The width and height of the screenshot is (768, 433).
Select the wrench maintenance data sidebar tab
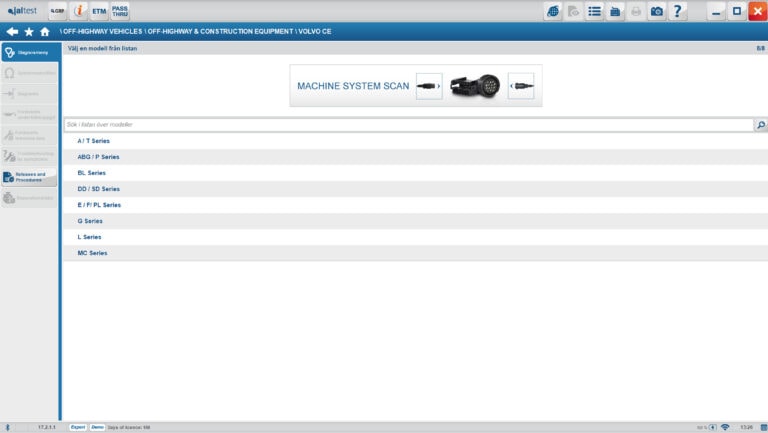pos(30,136)
